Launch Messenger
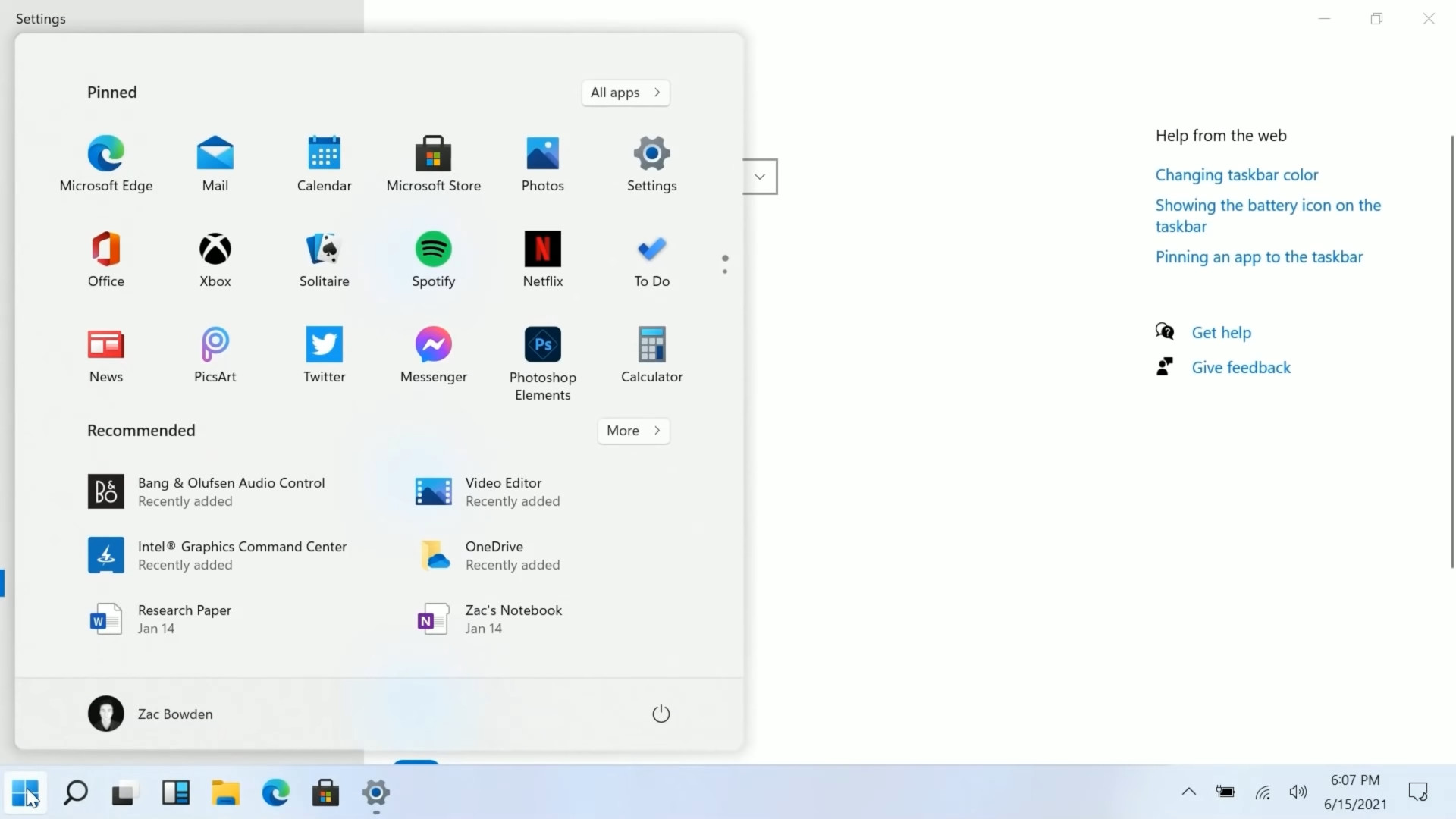1456x819 pixels. [x=434, y=355]
